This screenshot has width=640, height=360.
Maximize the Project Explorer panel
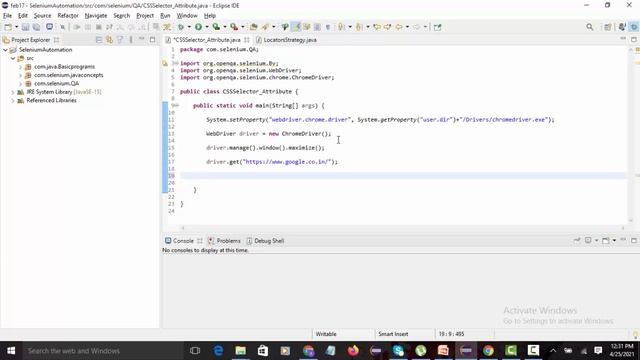point(153,40)
